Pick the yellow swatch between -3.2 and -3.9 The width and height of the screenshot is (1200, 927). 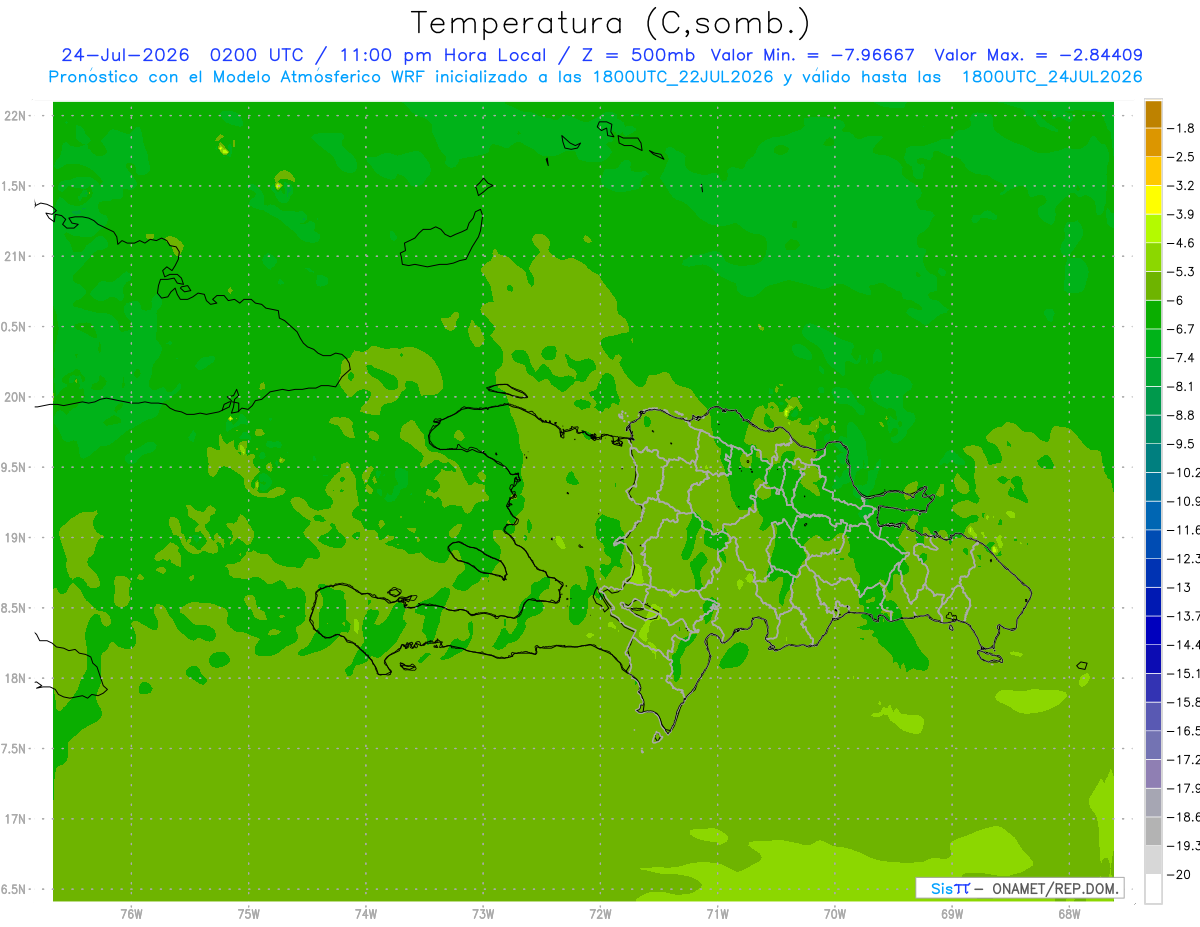point(1153,200)
